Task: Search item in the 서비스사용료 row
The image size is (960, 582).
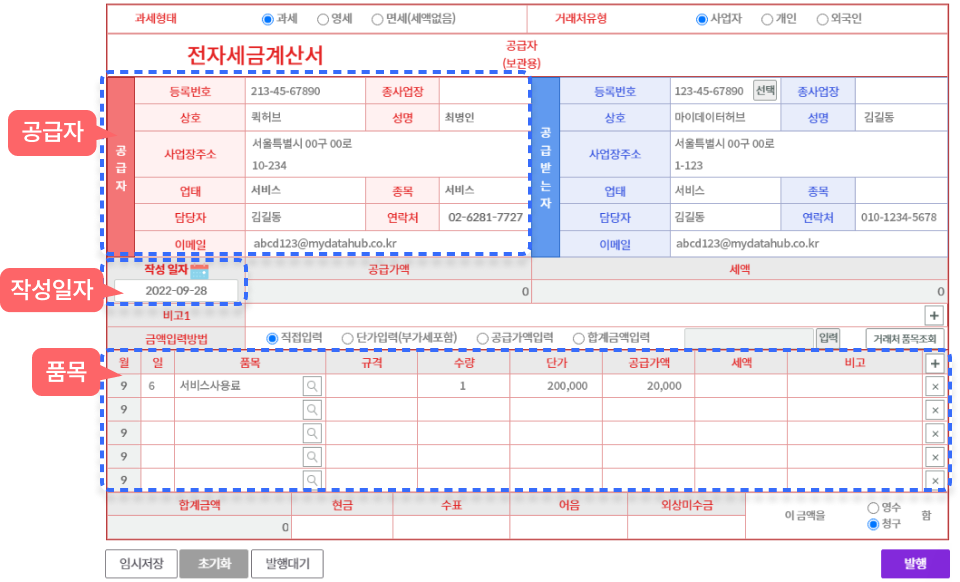Action: point(312,386)
